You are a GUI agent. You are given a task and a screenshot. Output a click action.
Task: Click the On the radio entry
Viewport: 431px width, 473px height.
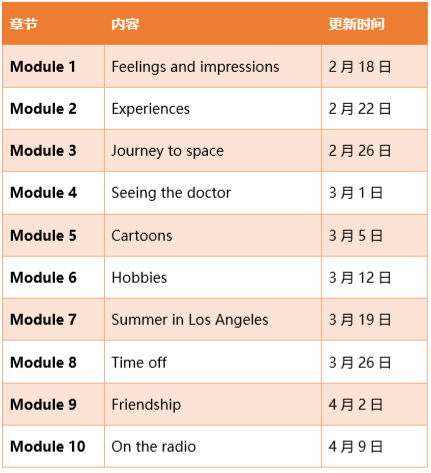click(154, 447)
